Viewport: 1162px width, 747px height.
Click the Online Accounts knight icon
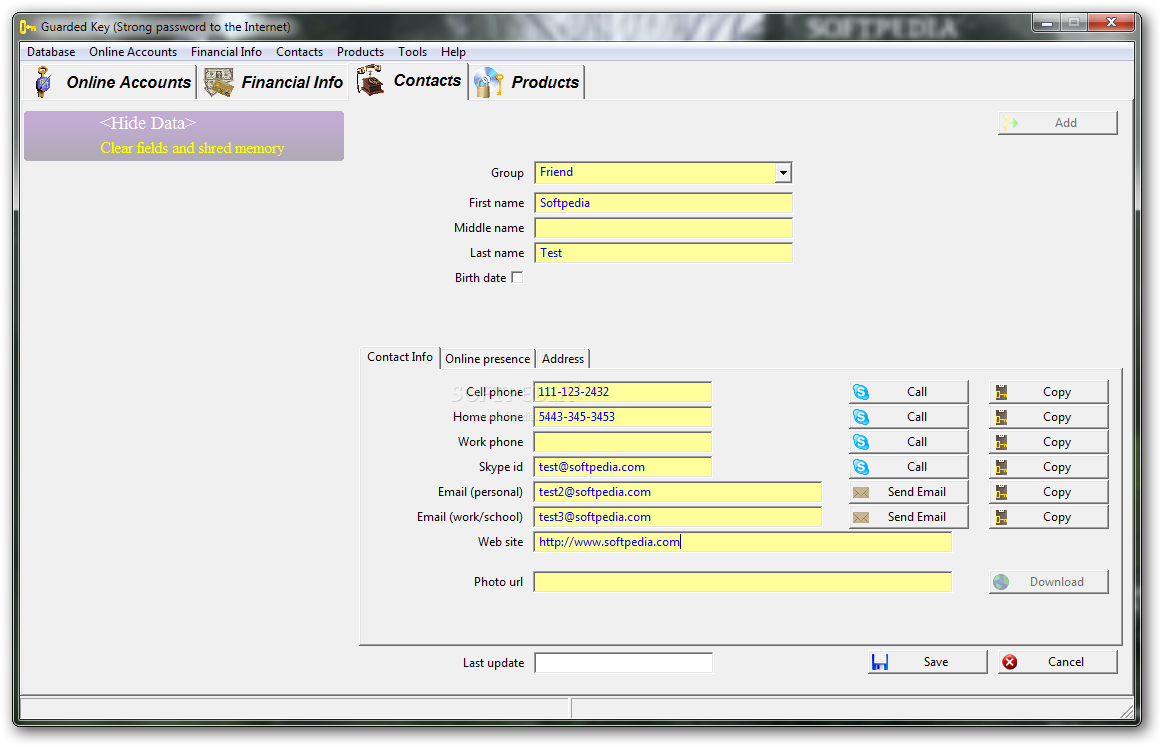(43, 82)
